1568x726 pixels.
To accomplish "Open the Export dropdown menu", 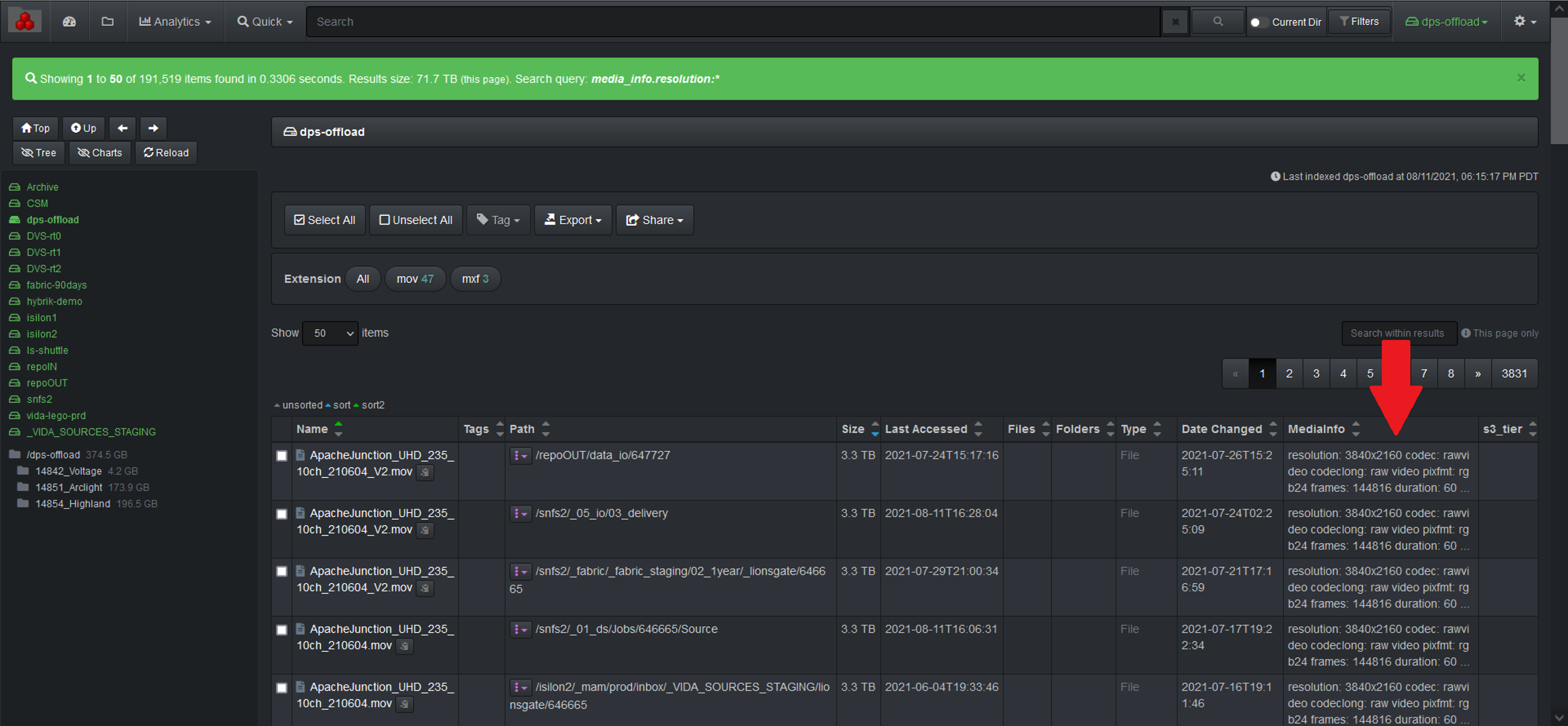I will pos(573,220).
